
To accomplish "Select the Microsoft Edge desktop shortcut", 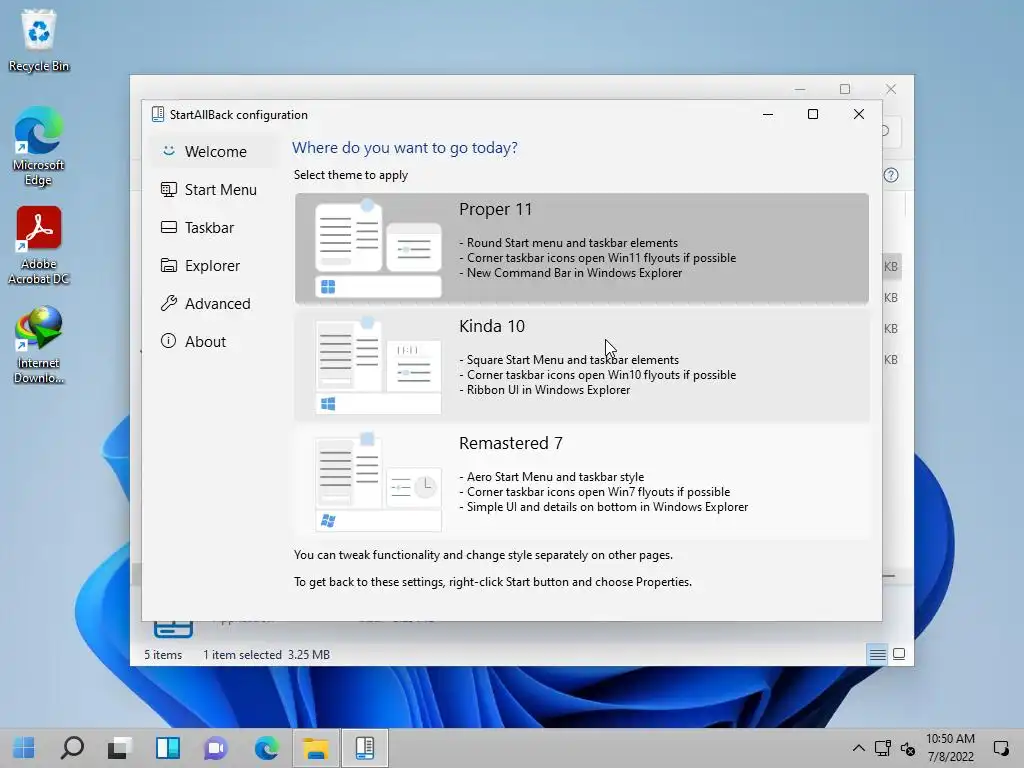I will pyautogui.click(x=39, y=146).
